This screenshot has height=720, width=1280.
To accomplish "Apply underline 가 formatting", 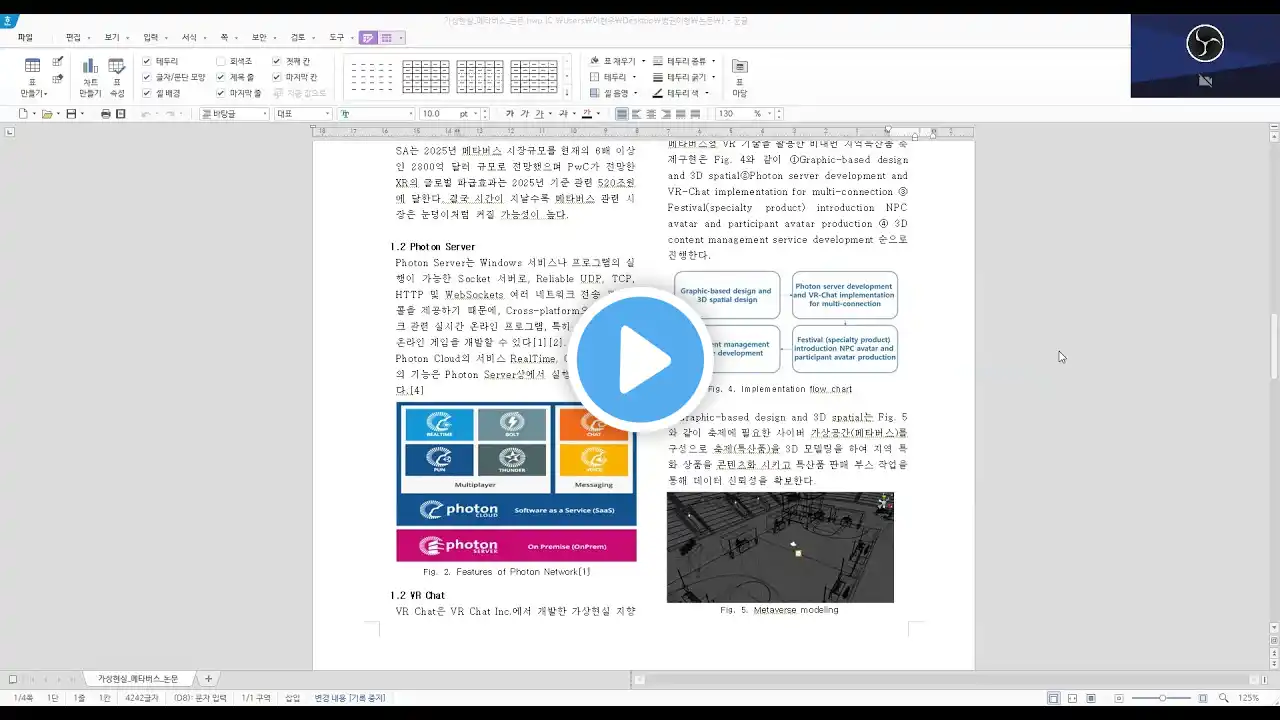I will tap(540, 114).
